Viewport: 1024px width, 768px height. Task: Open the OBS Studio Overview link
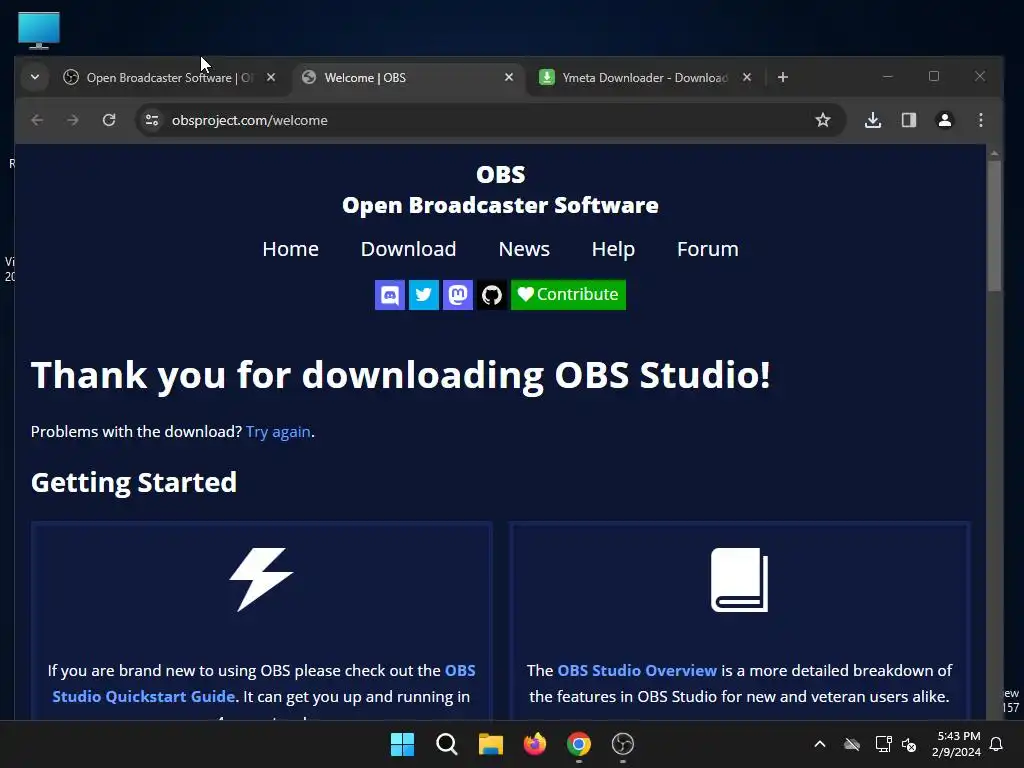pos(637,671)
